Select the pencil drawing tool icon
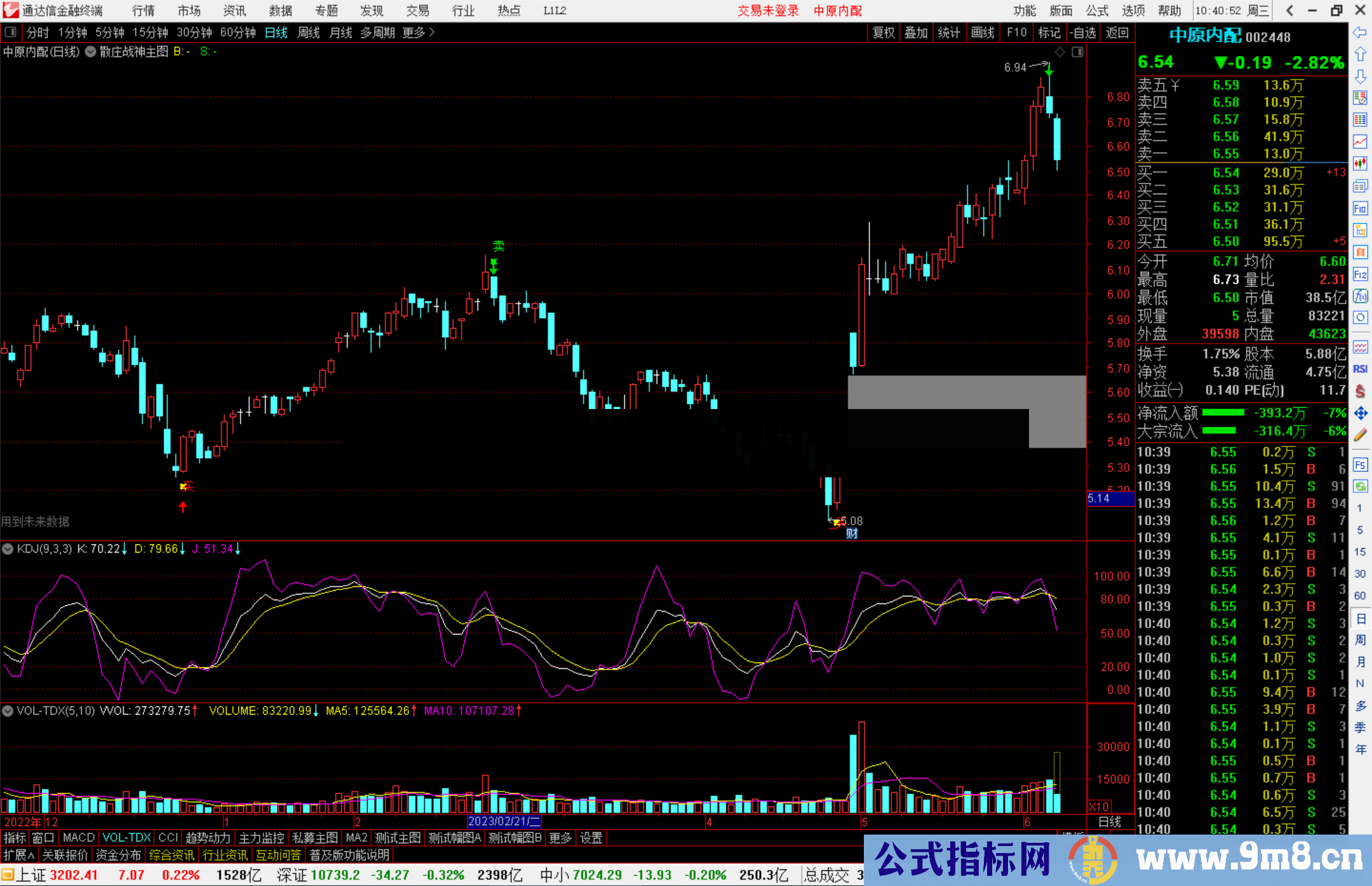Screen dimensions: 1372x886 [1360, 435]
